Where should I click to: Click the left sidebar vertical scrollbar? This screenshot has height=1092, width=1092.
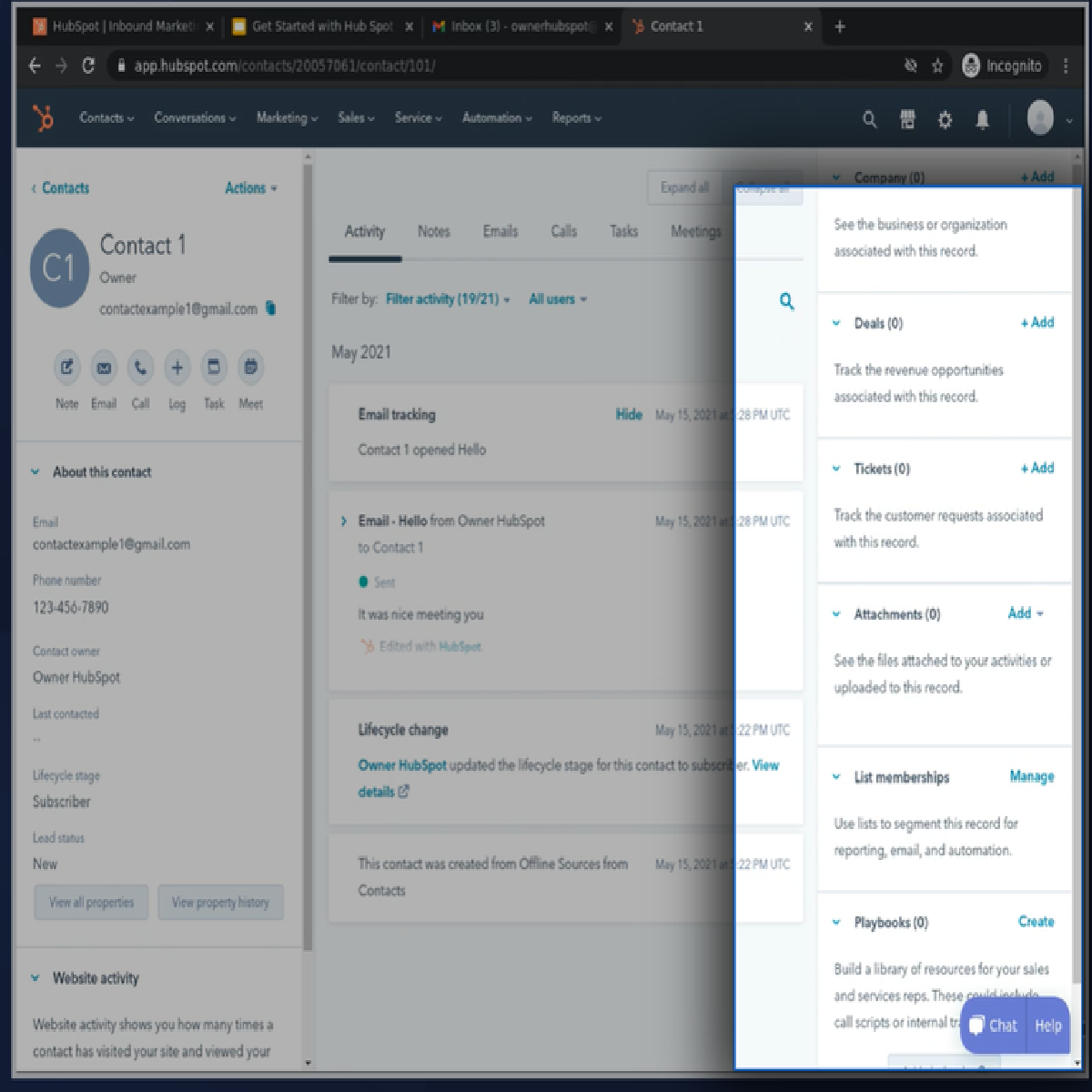pos(308,555)
